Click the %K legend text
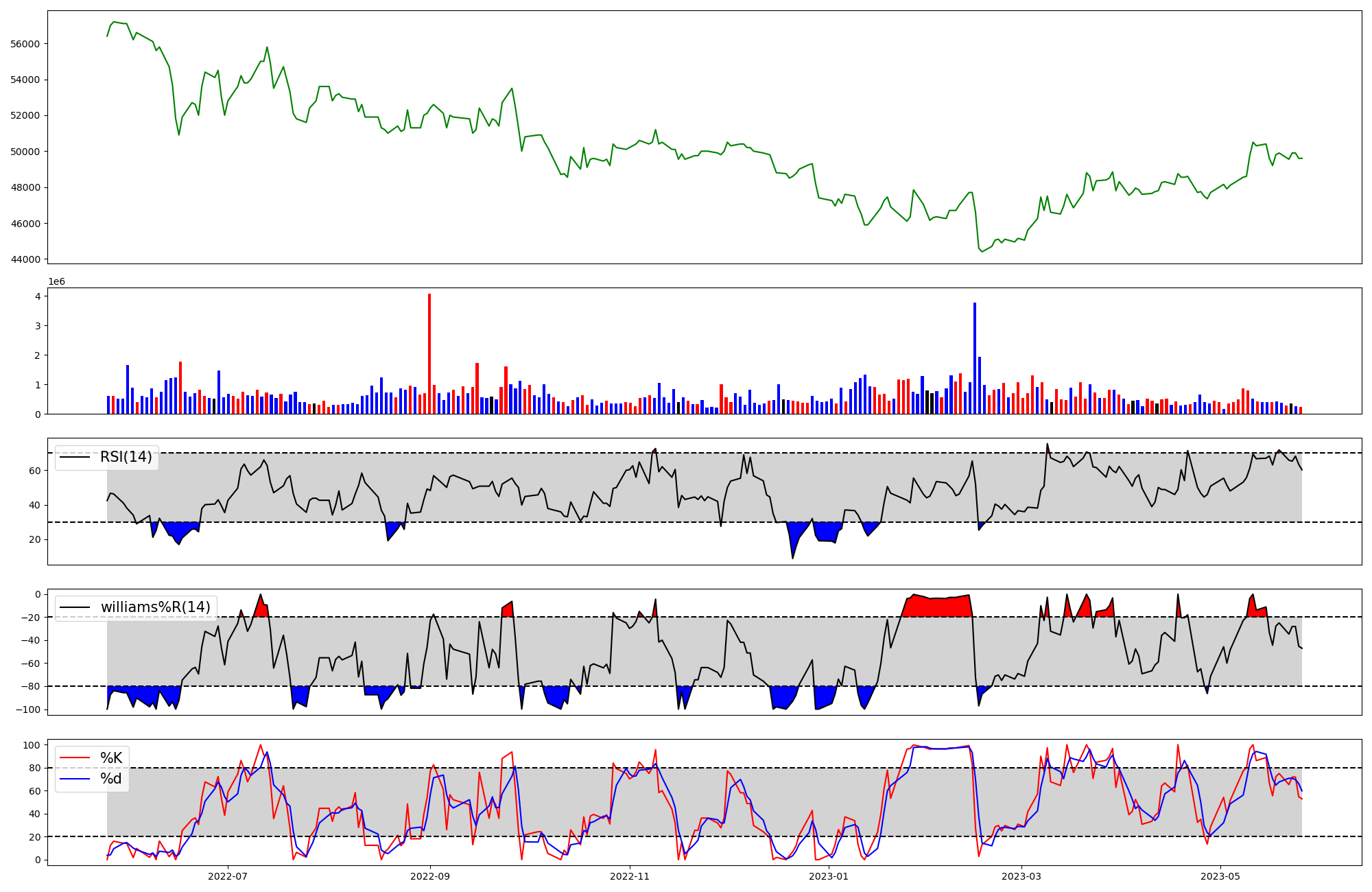Viewport: 1372px width, 892px height. pyautogui.click(x=111, y=758)
